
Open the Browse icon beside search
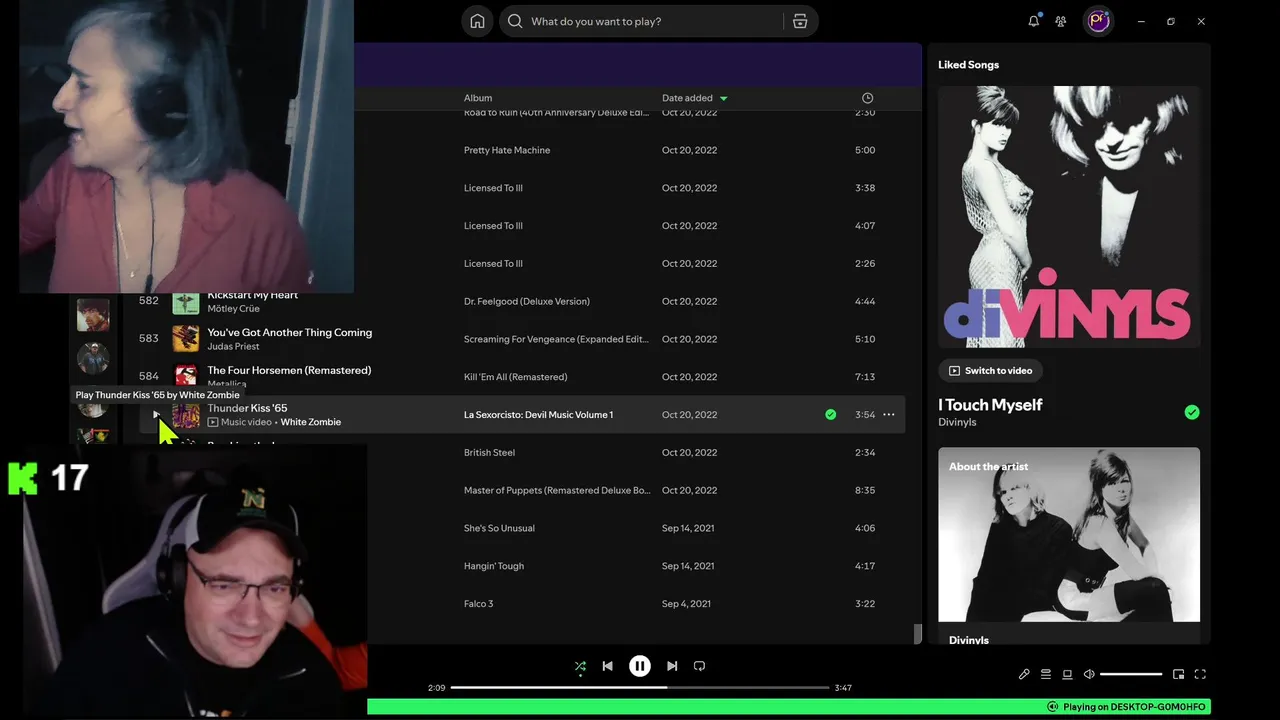(x=800, y=21)
